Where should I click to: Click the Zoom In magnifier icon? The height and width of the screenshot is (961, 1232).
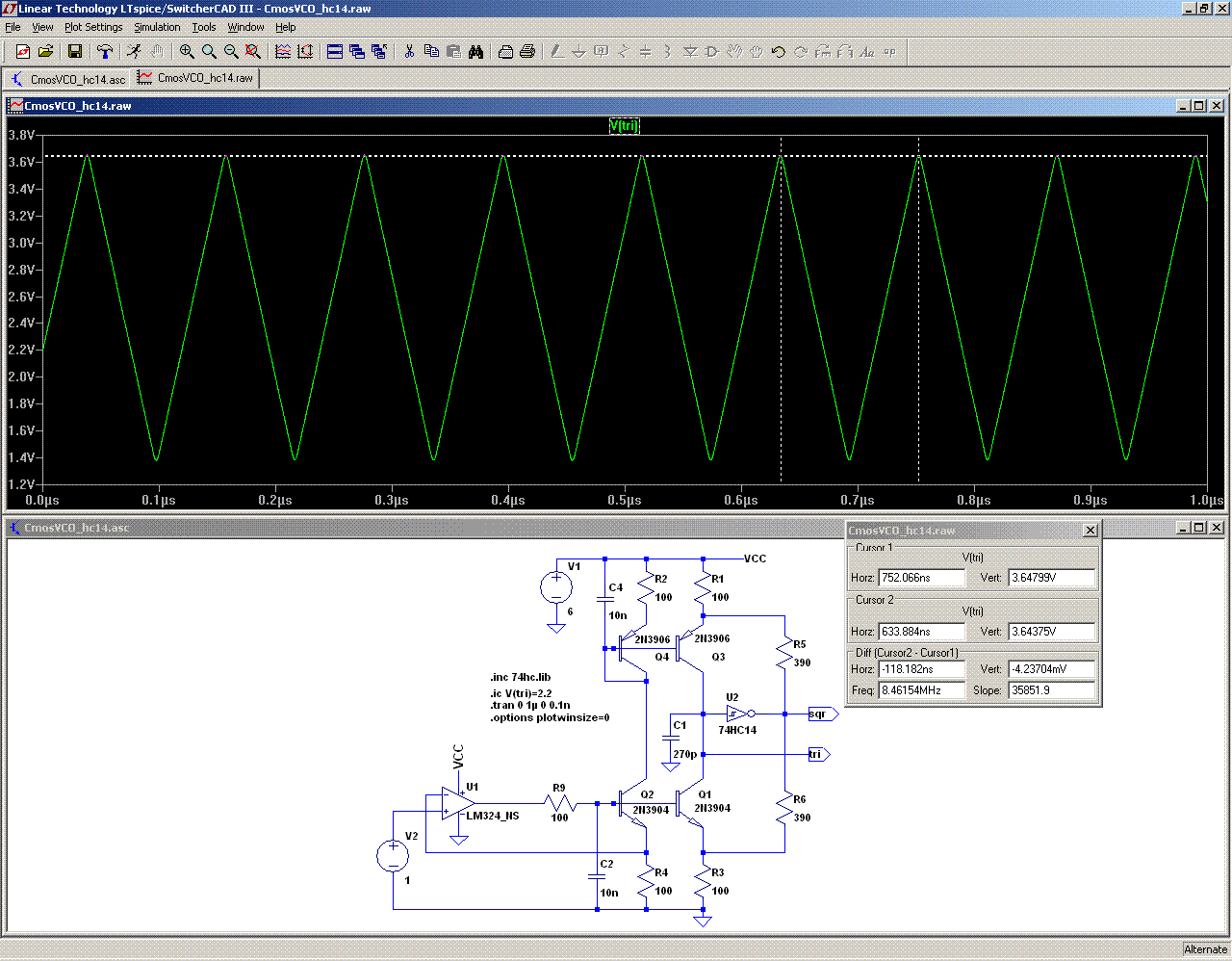[187, 52]
